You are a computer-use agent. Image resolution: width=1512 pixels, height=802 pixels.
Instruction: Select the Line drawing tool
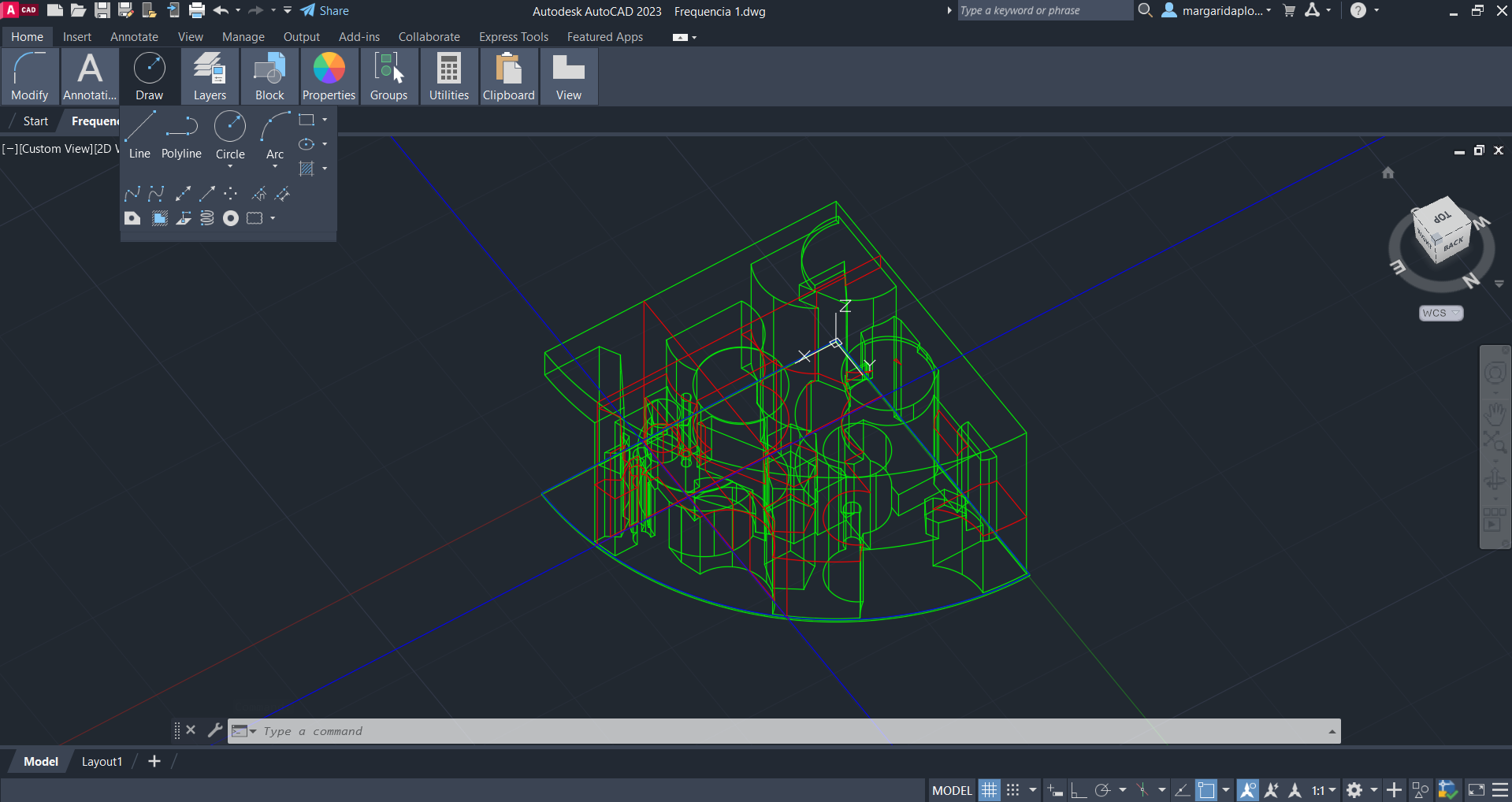click(x=139, y=136)
